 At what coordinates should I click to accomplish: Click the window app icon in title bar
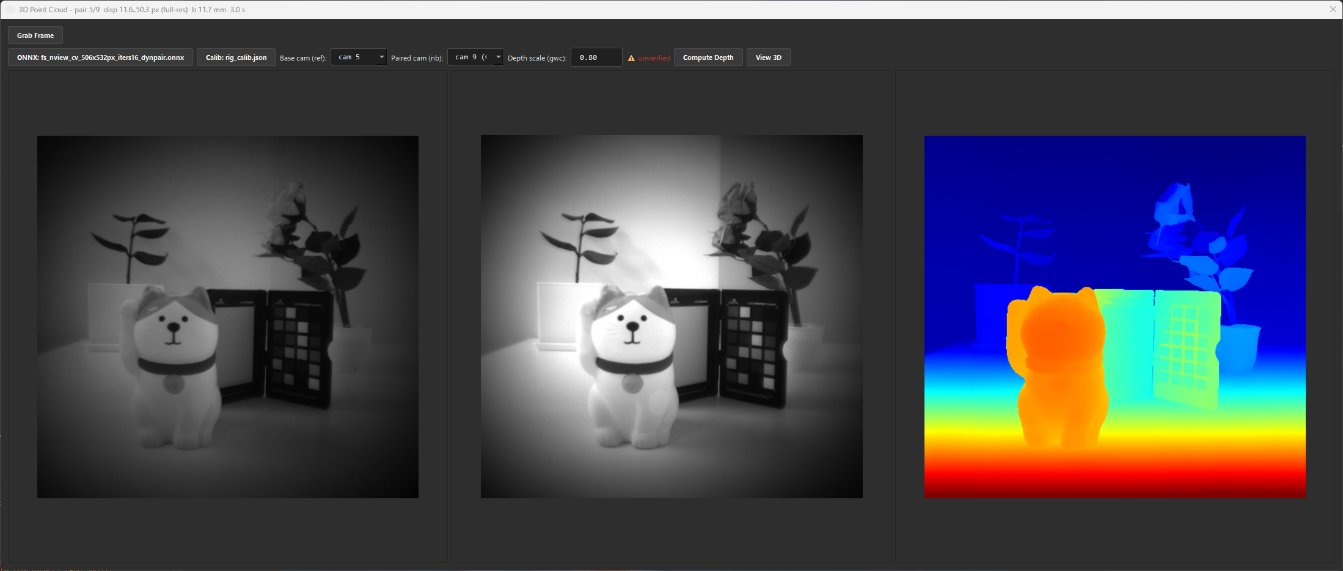10,8
